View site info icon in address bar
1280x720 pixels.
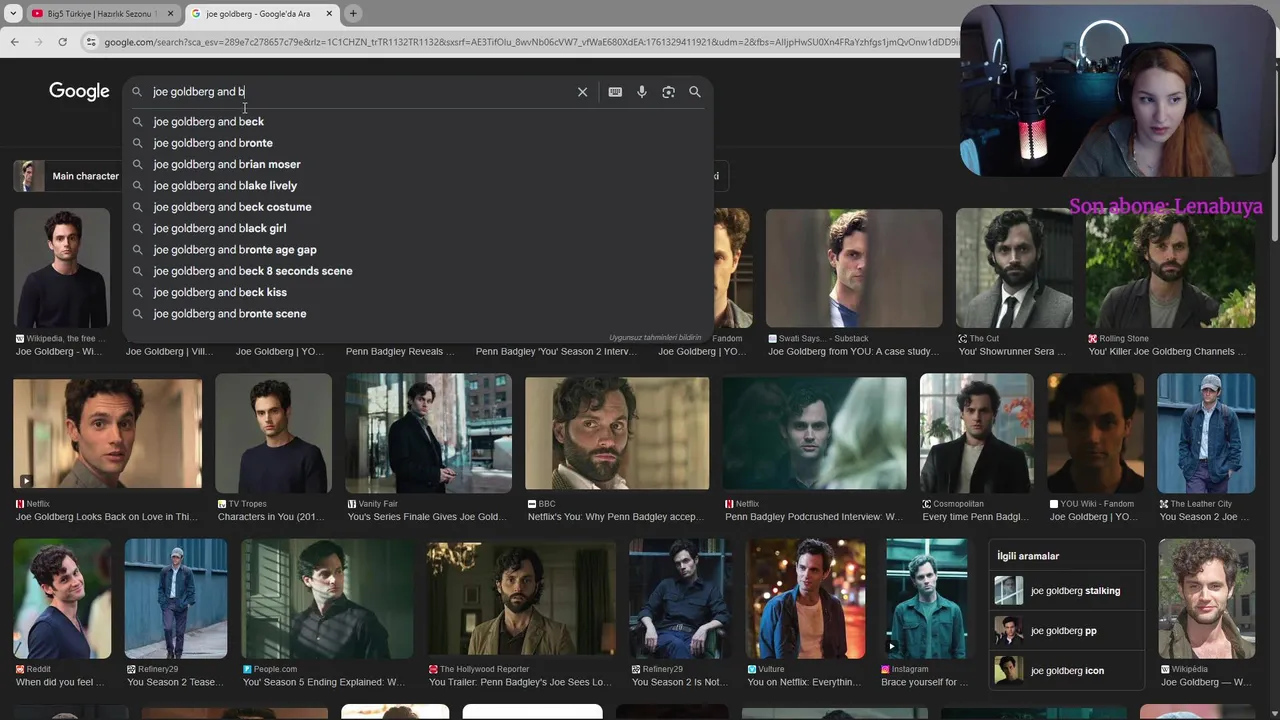pyautogui.click(x=91, y=42)
